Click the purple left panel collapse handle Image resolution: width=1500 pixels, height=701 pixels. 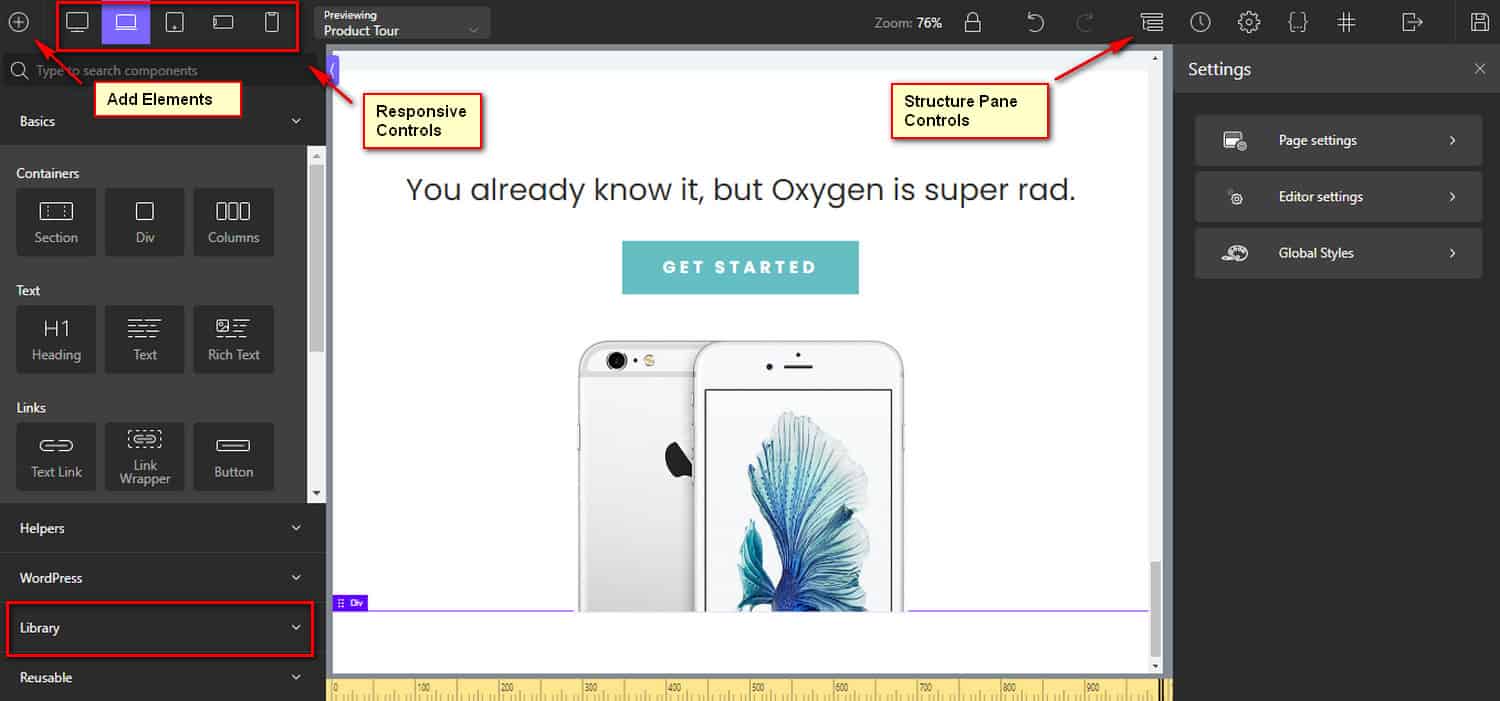click(334, 69)
